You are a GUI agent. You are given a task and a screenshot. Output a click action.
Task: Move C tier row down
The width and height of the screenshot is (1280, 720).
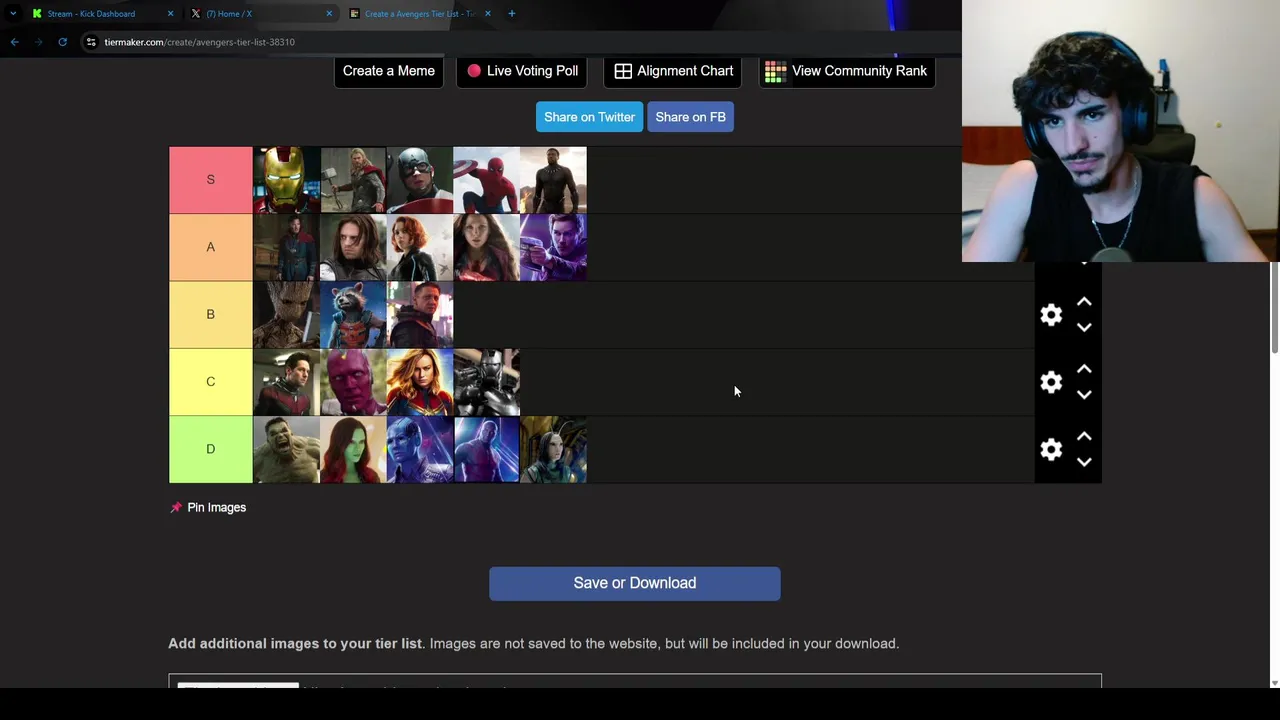click(1084, 394)
